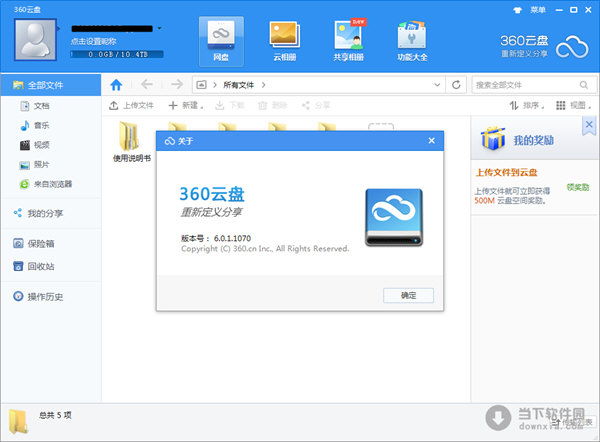This screenshot has width=600, height=442.
Task: Open the path history dropdown arrow
Action: 437,85
